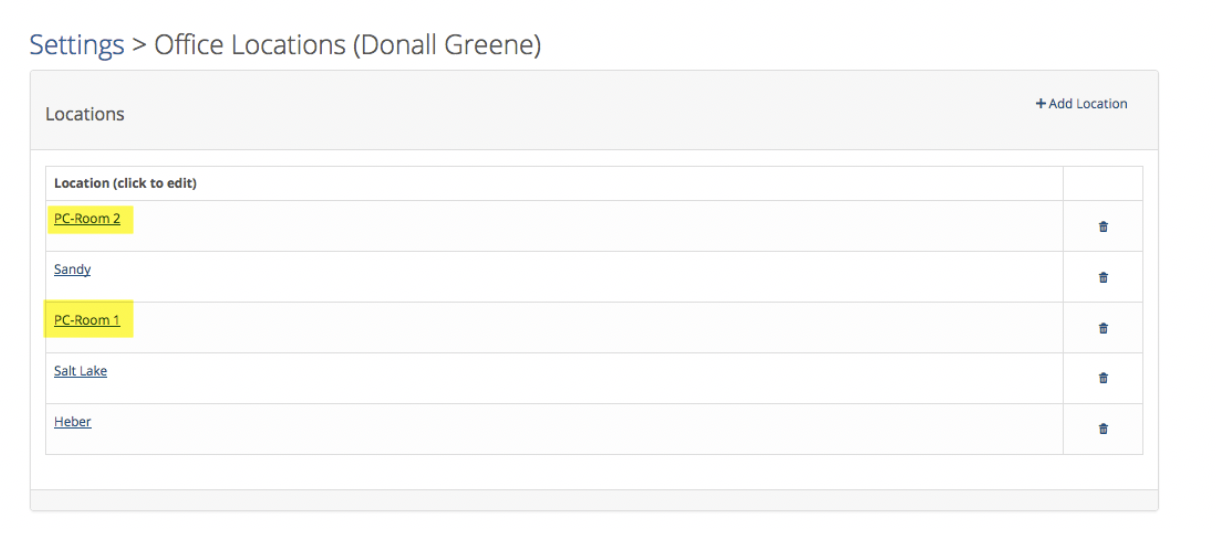1216x558 pixels.
Task: Open the Sandy location for editing
Action: point(72,270)
